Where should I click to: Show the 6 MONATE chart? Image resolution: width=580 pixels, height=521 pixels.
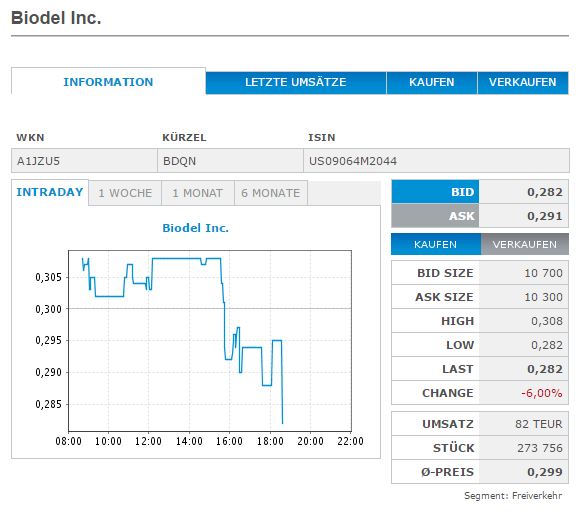pyautogui.click(x=271, y=193)
